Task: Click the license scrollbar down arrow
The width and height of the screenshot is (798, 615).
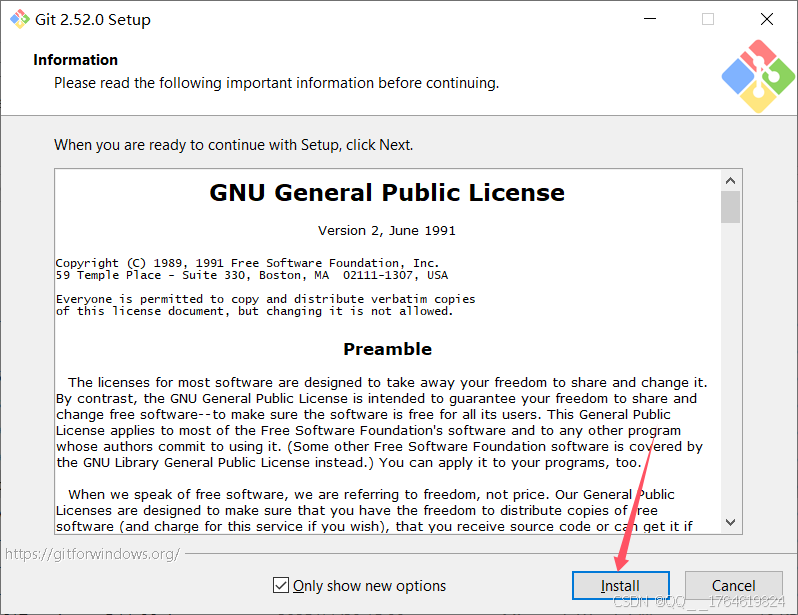Action: point(730,522)
